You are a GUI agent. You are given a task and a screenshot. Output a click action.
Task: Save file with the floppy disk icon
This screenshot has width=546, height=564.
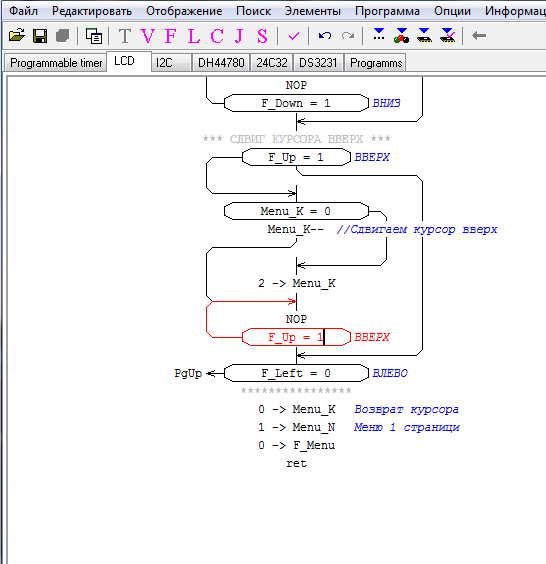point(40,36)
